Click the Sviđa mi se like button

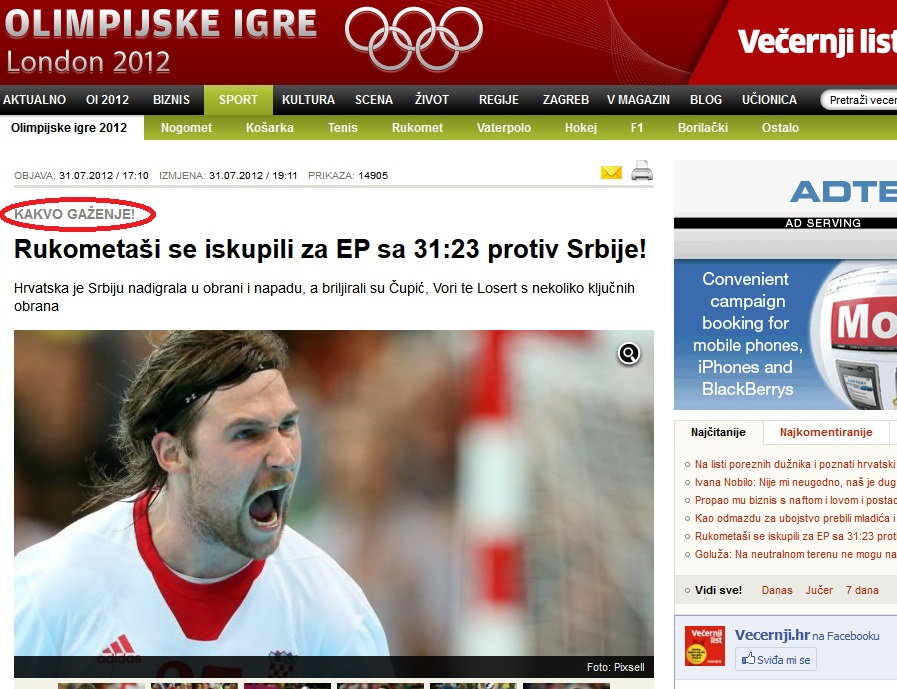(x=776, y=659)
